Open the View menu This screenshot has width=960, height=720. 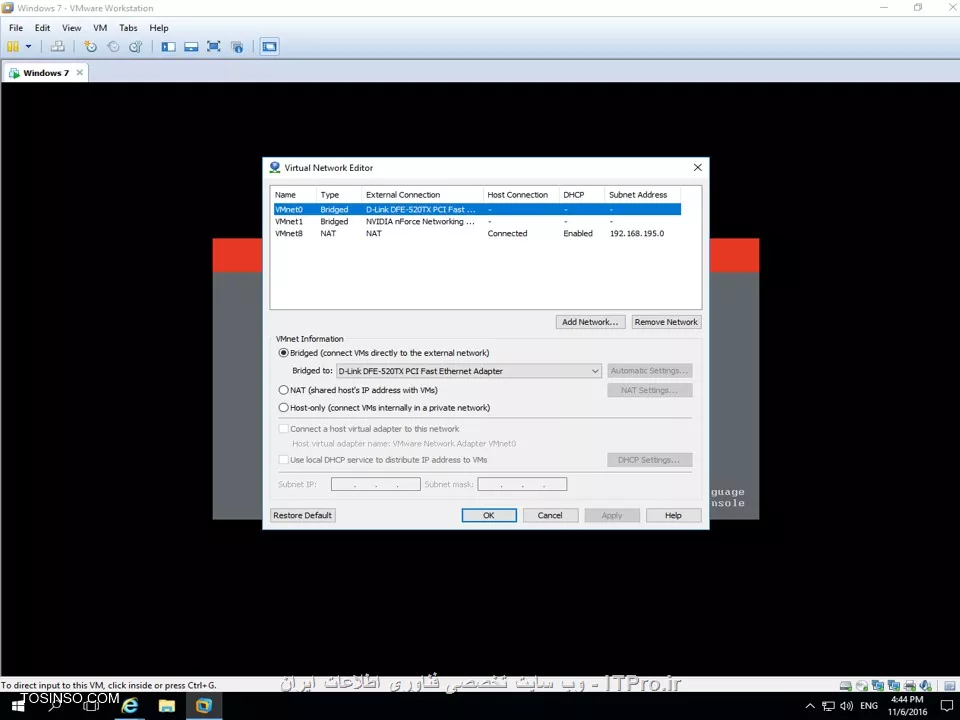click(72, 28)
